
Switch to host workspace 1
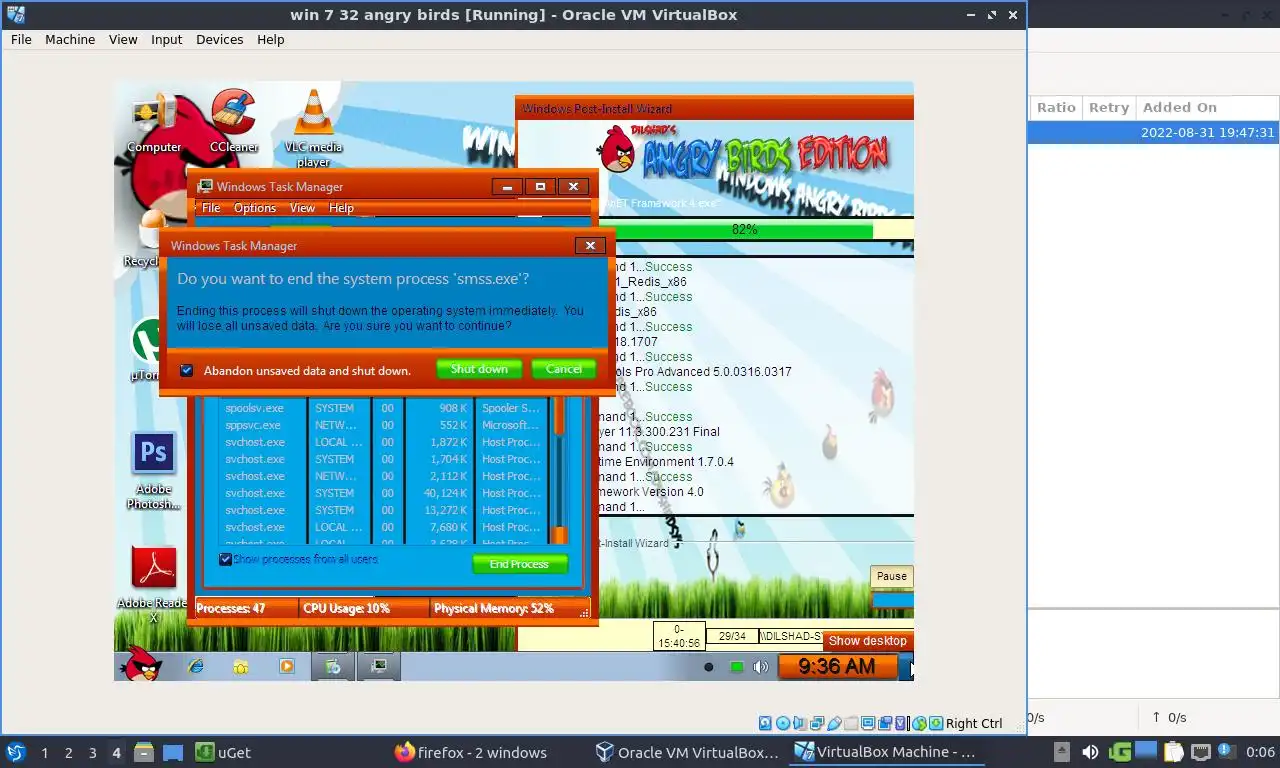click(44, 752)
